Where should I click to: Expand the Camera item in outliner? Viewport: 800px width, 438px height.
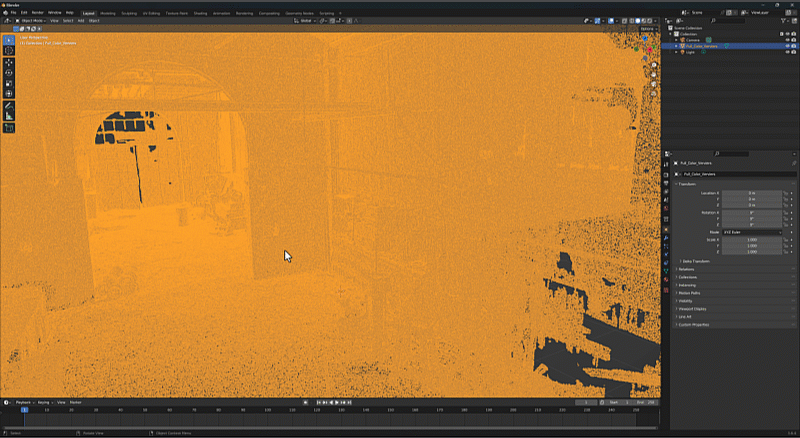click(677, 40)
